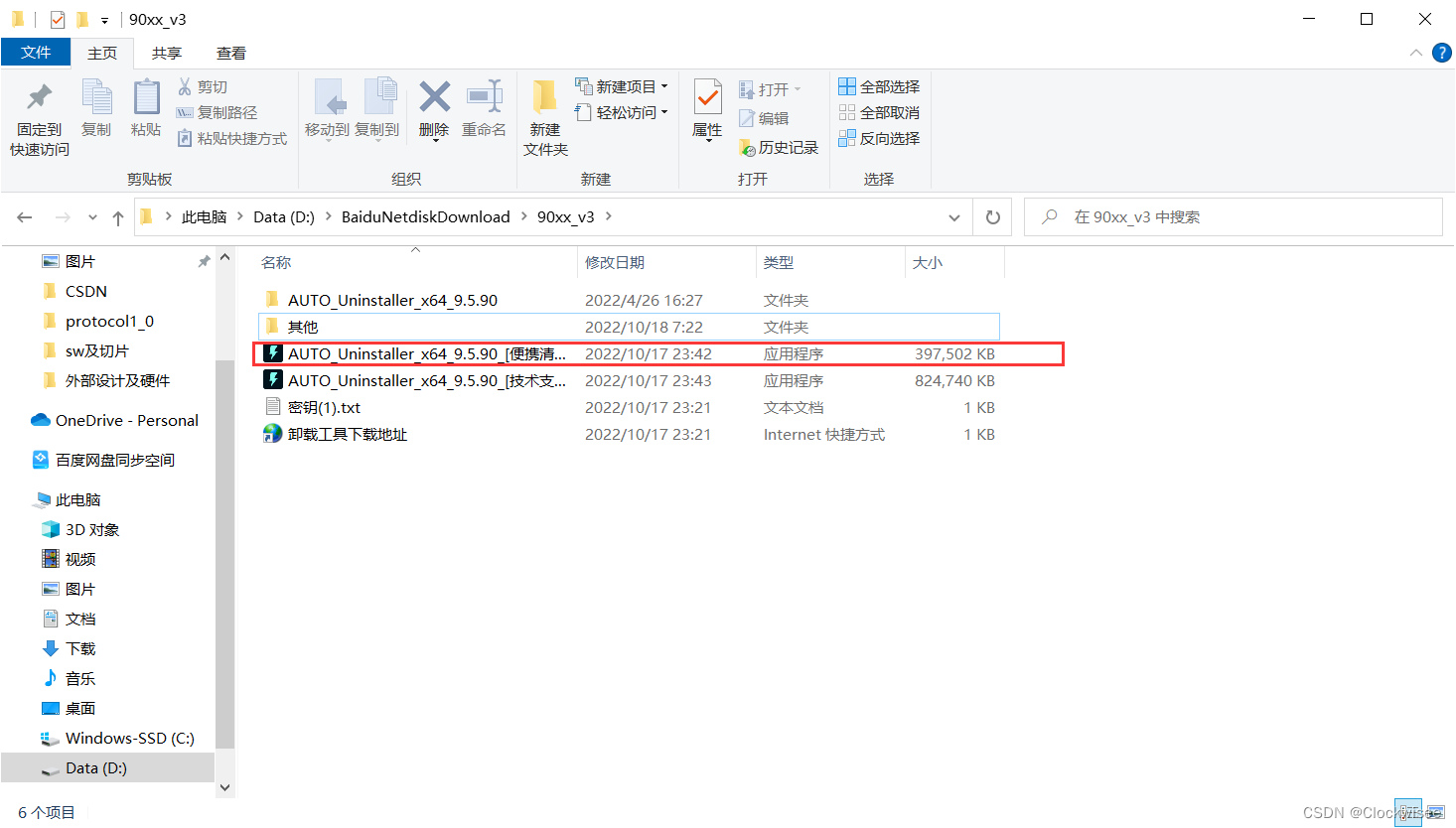The height and width of the screenshot is (828, 1456).
Task: Expand the Data (D:) breadcrumb chevron
Action: (x=328, y=216)
